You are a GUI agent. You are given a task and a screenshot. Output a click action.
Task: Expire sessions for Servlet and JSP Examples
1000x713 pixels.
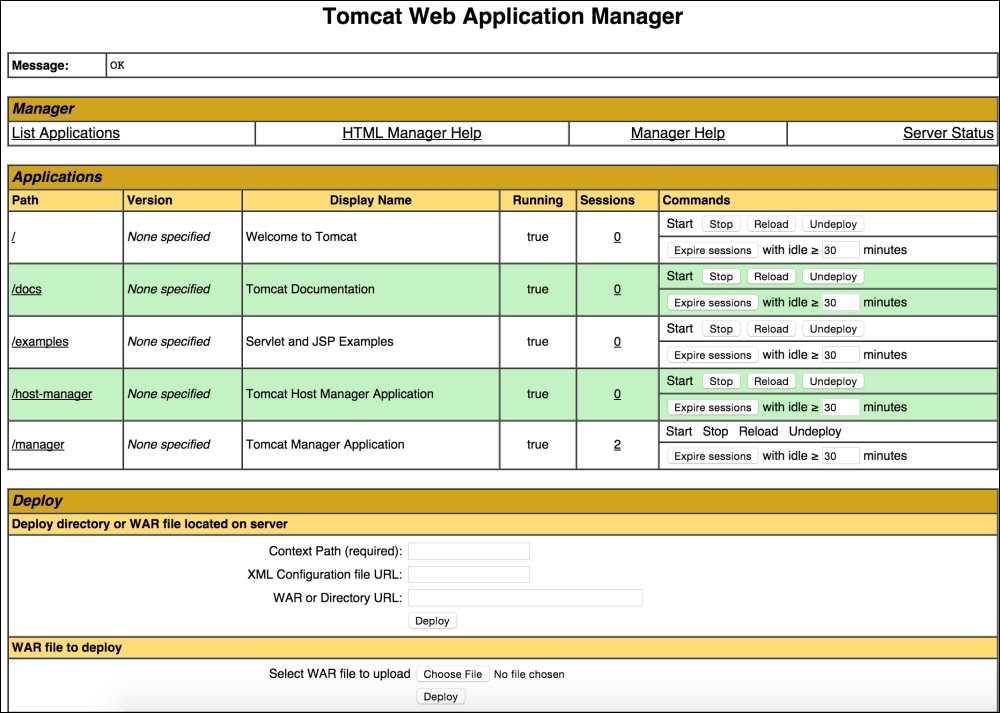pyautogui.click(x=712, y=355)
